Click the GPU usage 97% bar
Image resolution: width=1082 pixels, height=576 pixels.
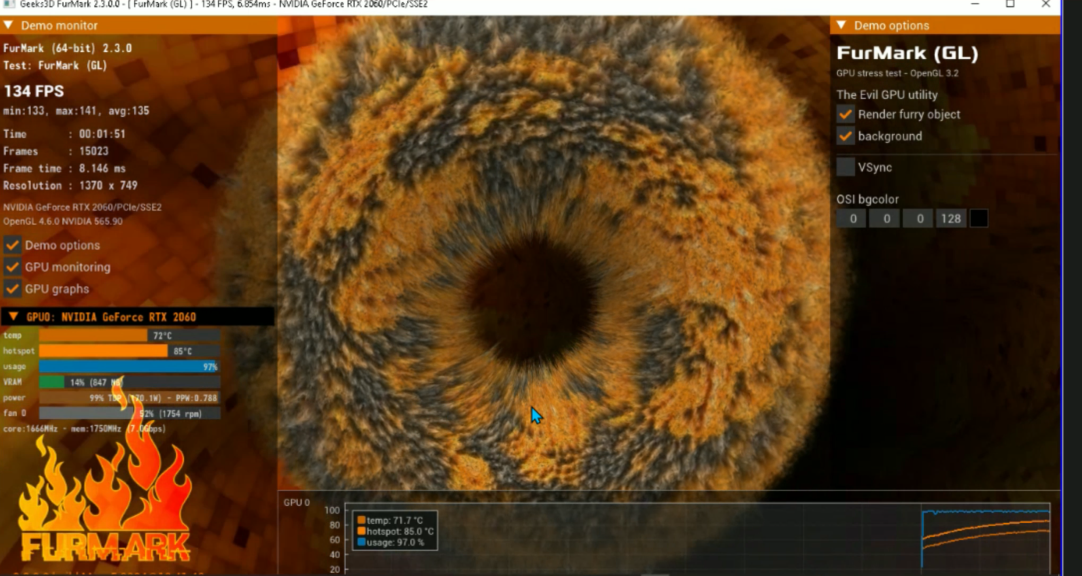coord(130,366)
